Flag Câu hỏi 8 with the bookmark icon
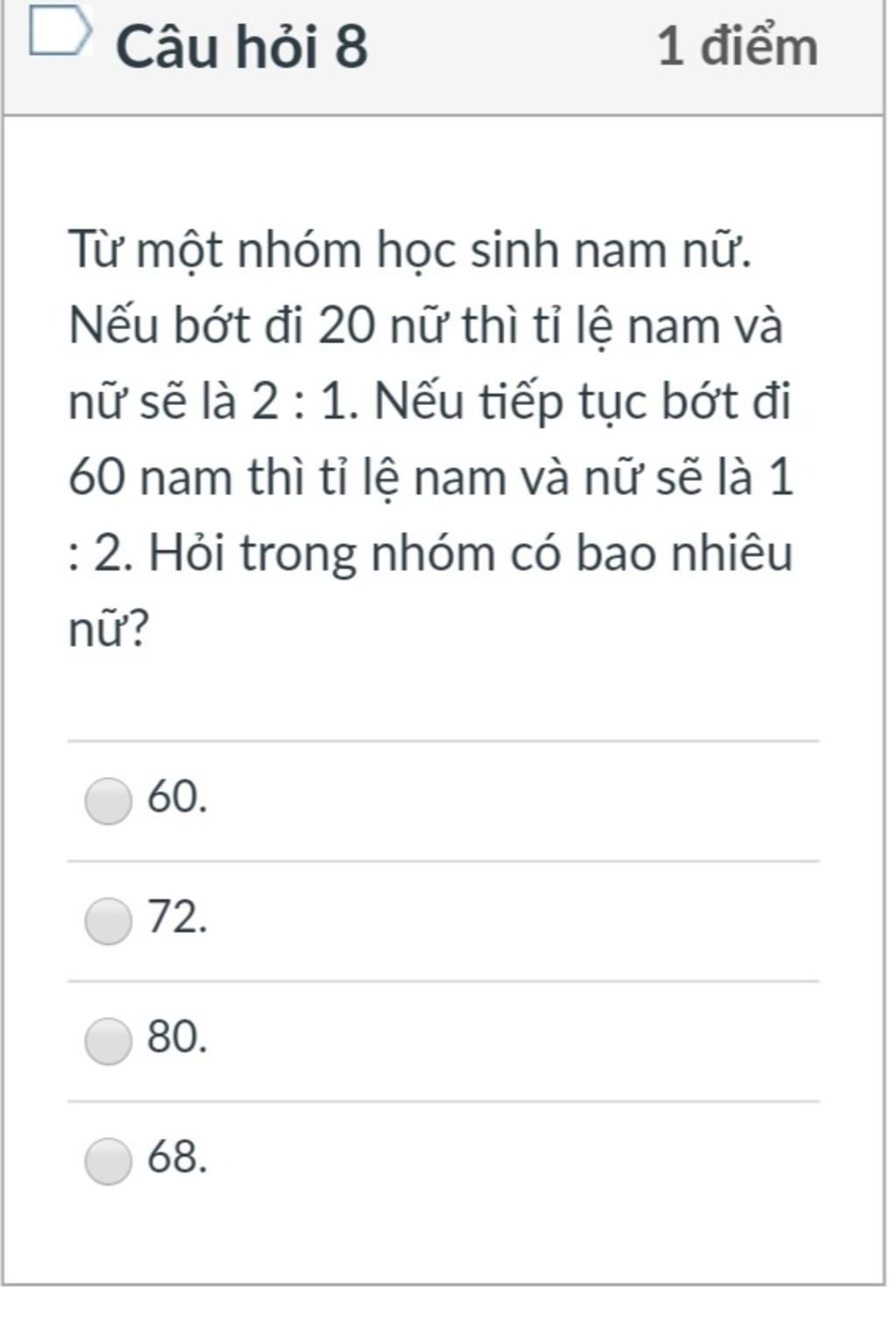Viewport: 896px width, 1329px height. (x=59, y=32)
